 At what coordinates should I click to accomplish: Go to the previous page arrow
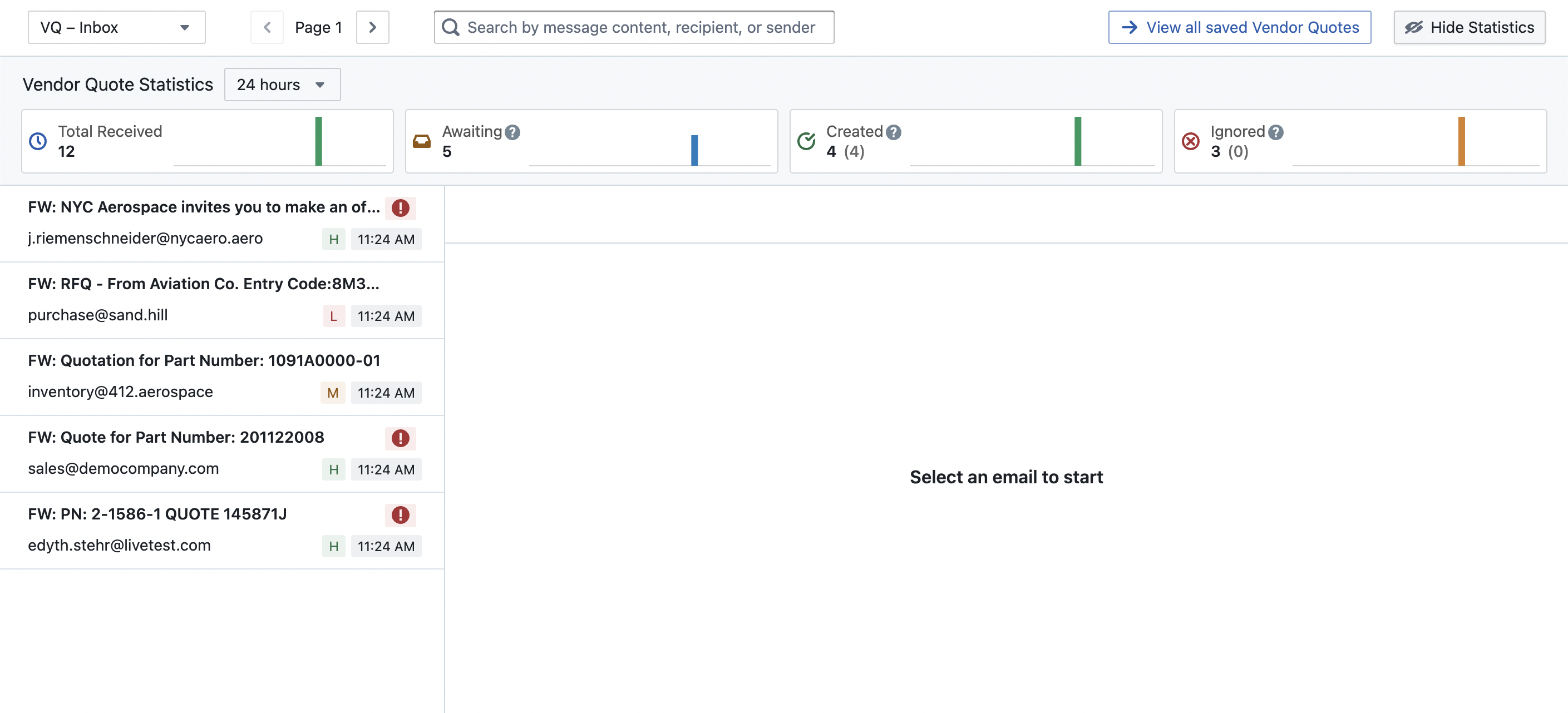[x=267, y=27]
